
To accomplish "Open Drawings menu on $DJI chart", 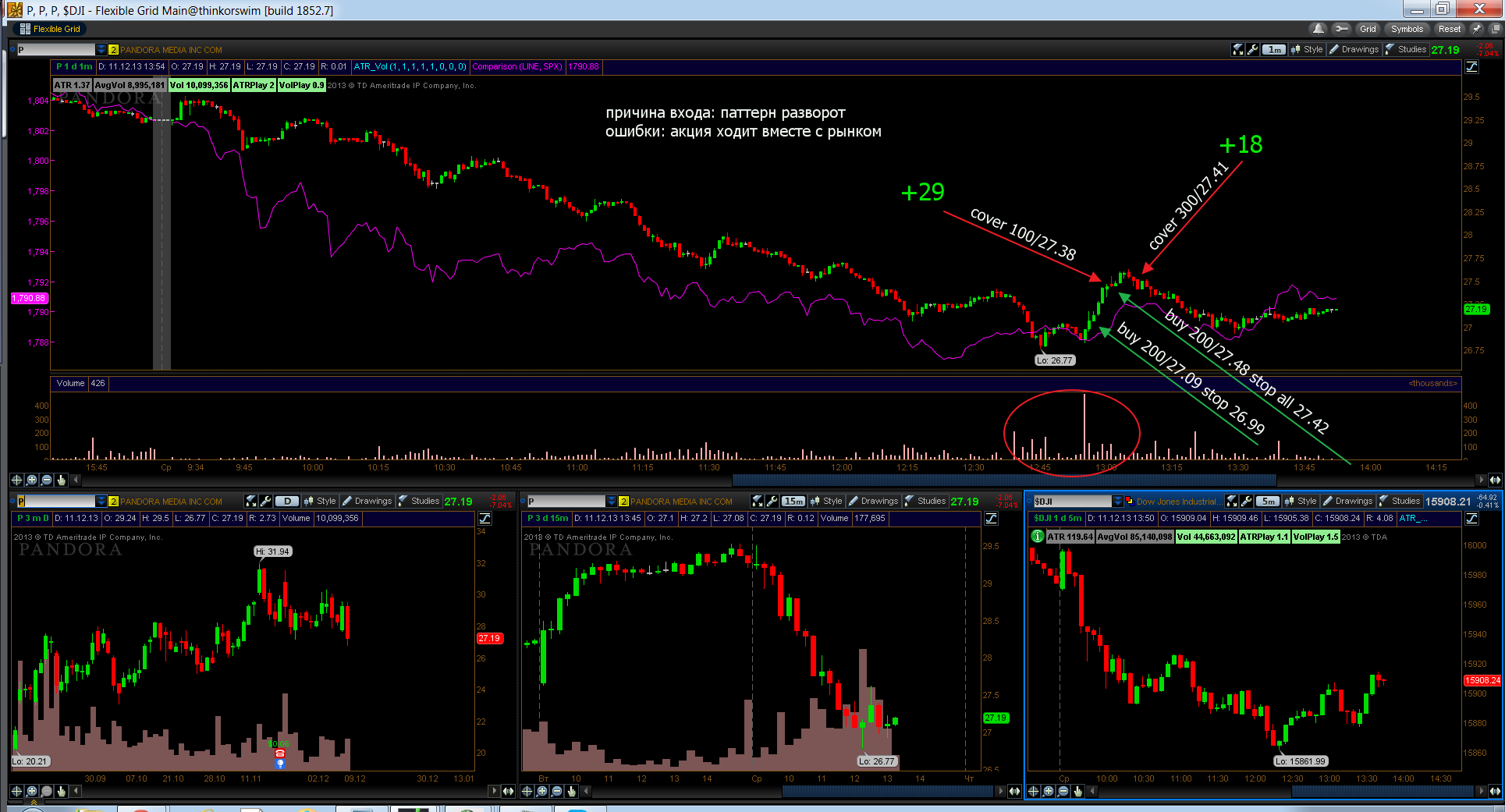I will (x=1353, y=501).
